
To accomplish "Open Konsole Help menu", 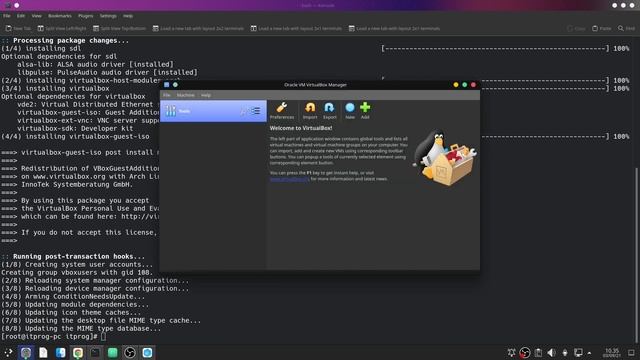I will (x=128, y=16).
